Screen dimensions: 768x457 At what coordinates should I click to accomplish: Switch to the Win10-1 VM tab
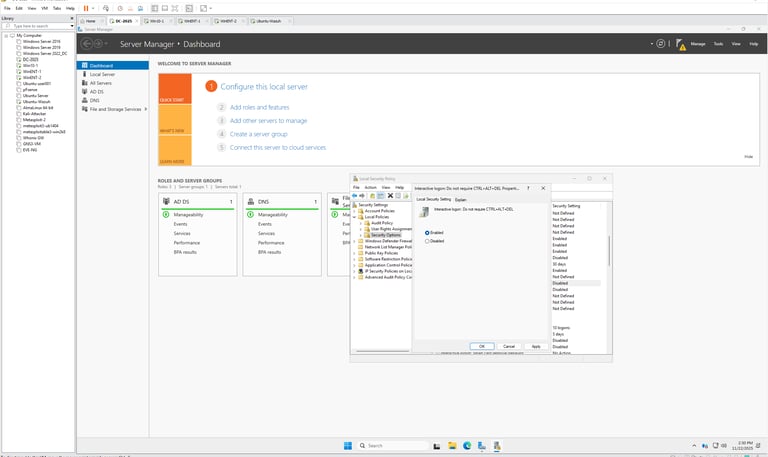157,21
